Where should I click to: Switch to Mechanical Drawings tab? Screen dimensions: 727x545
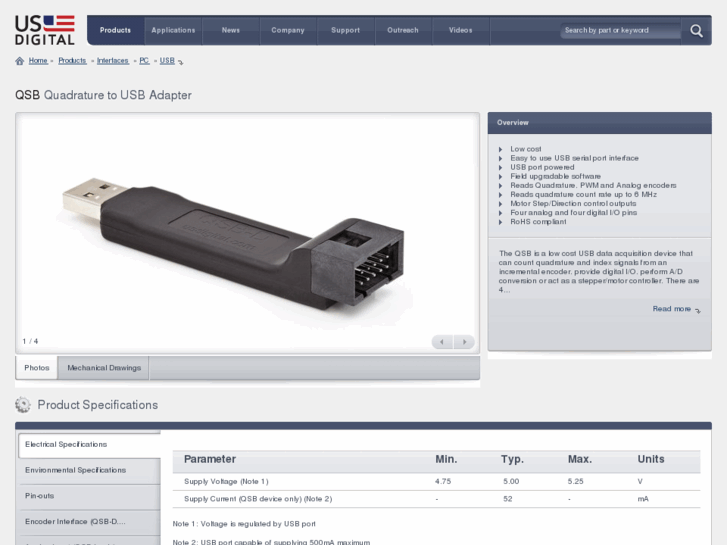coord(104,368)
